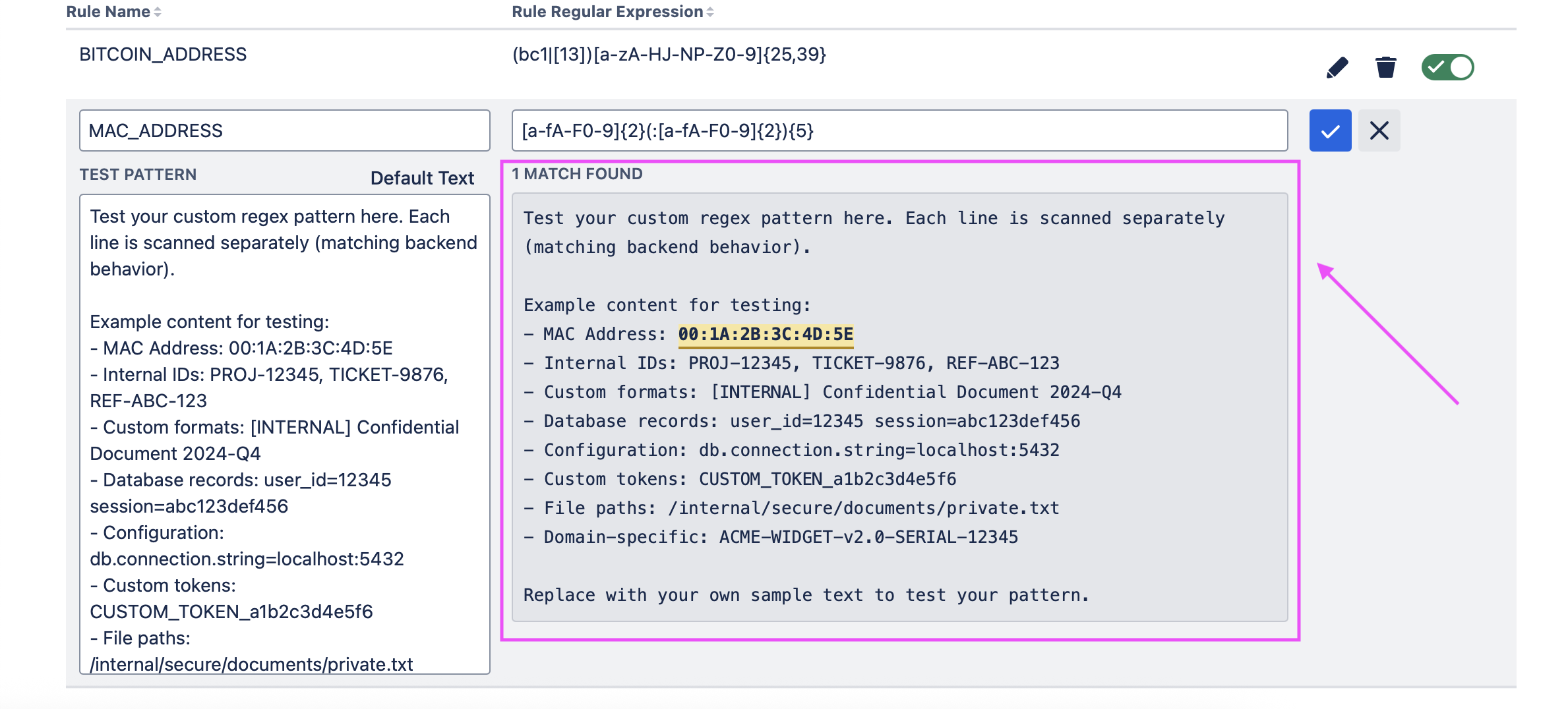The width and height of the screenshot is (1568, 709).
Task: Sort by the Rule Regular Expression column header
Action: tap(607, 12)
